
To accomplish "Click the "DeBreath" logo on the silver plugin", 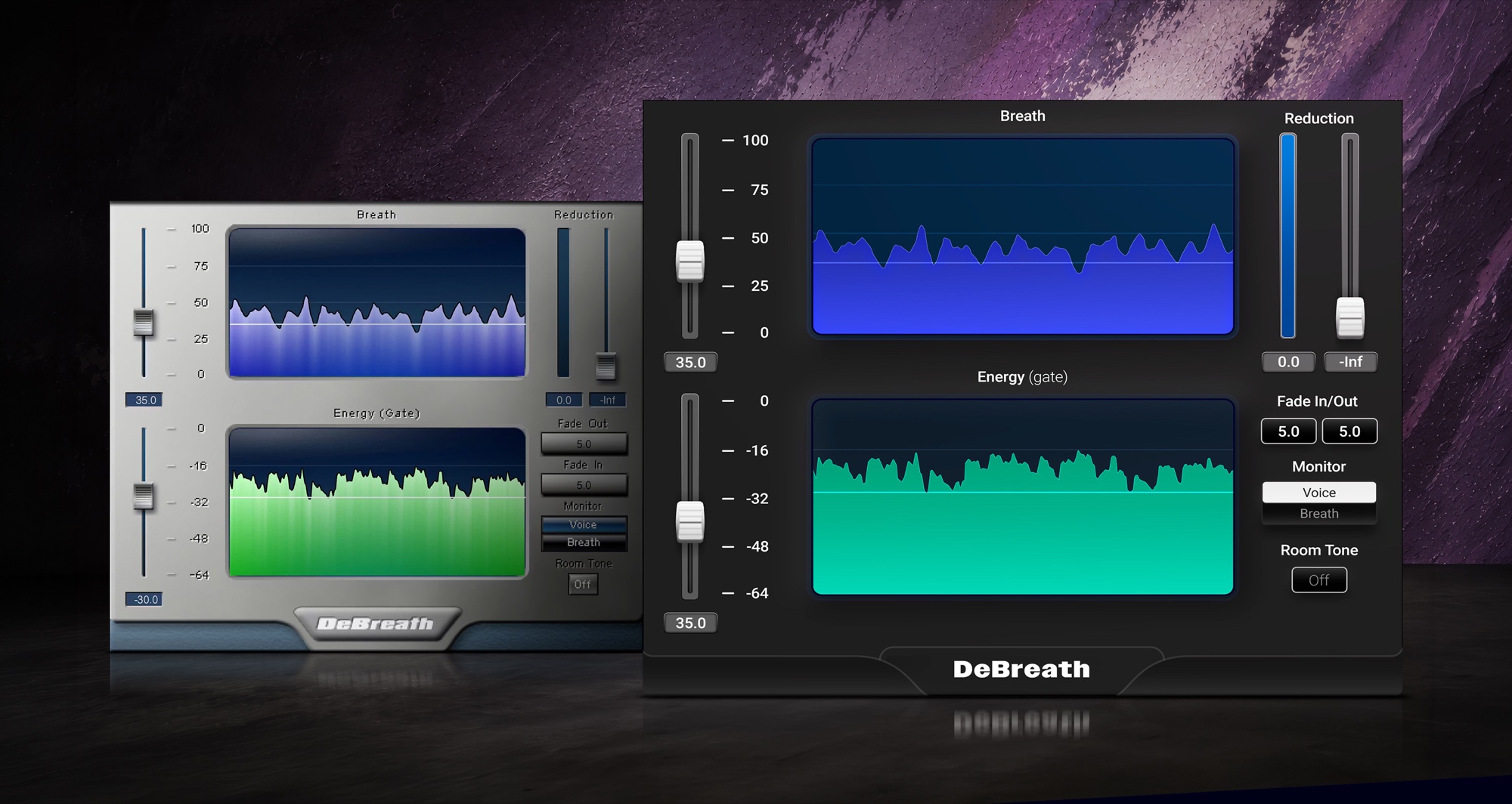I will pos(376,624).
